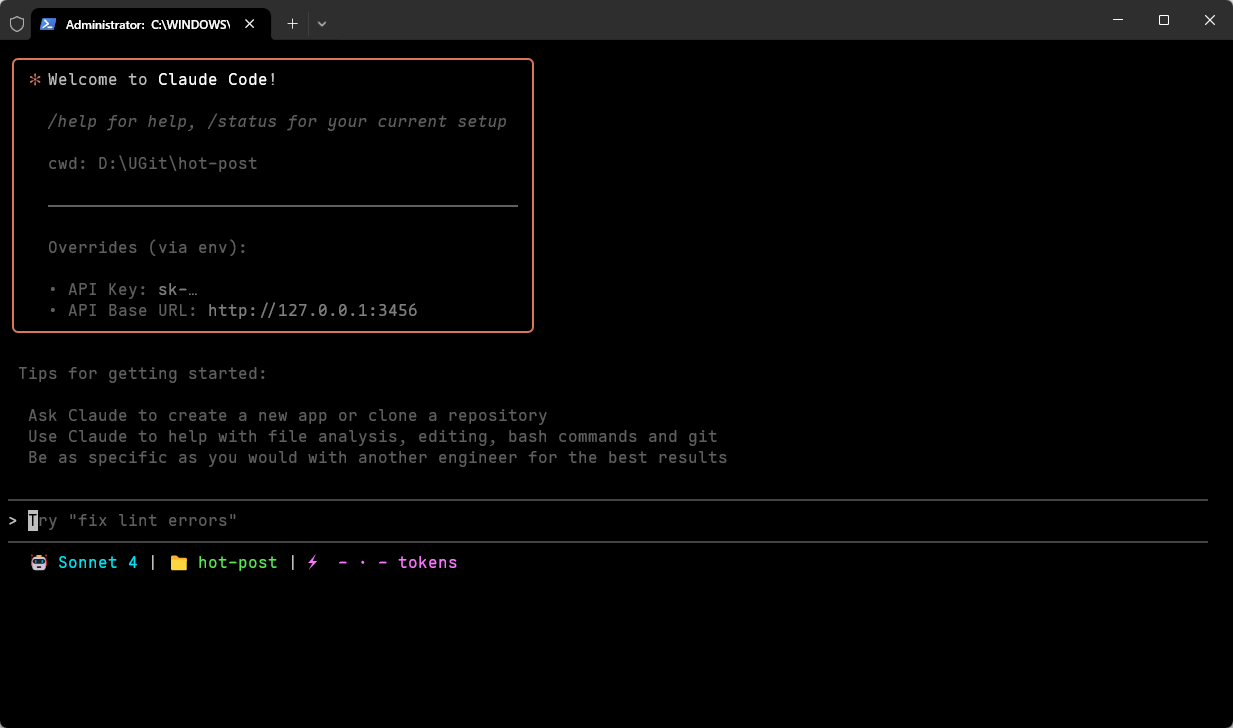1233x728 pixels.
Task: Click the Sonnet 4 model label
Action: click(x=98, y=563)
